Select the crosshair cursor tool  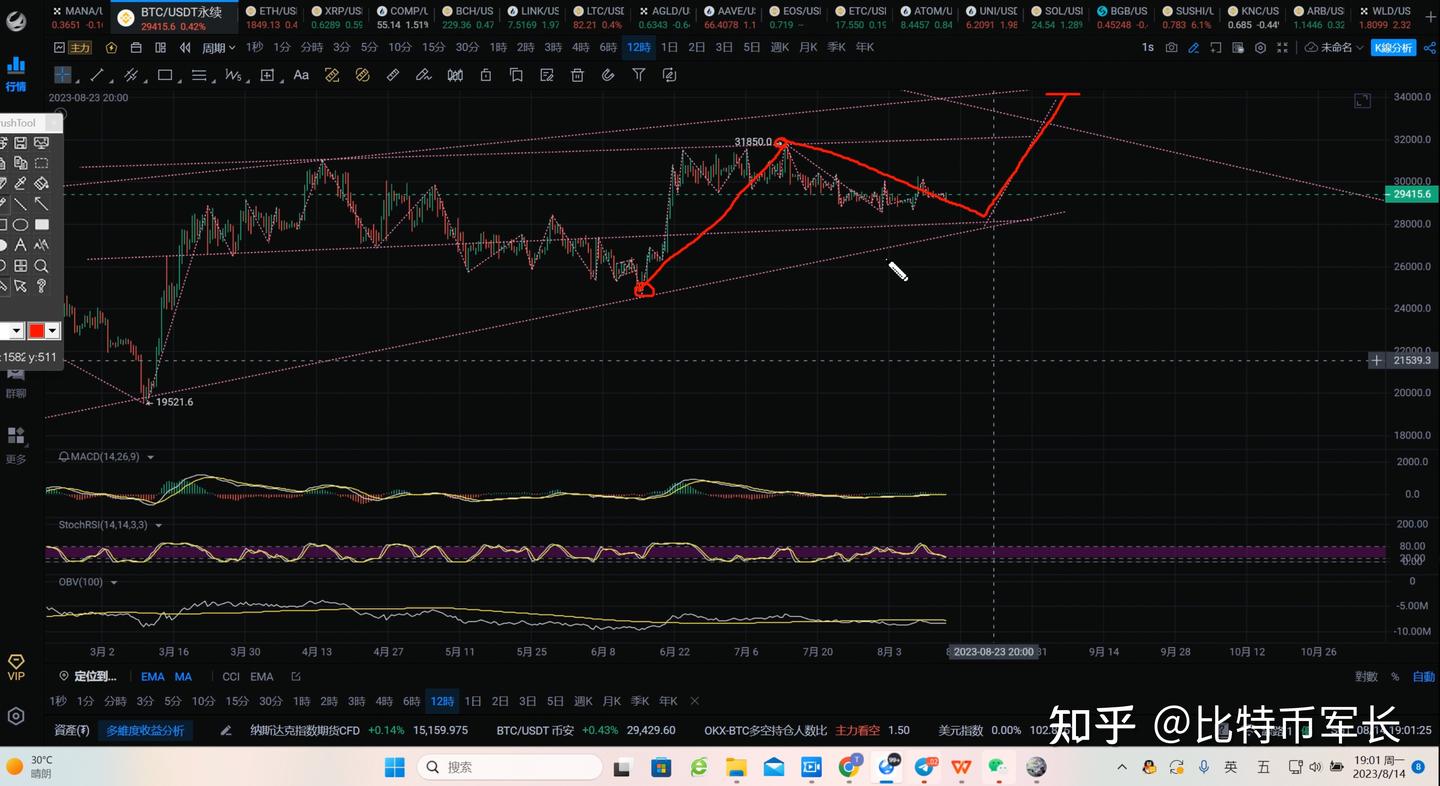[x=63, y=75]
